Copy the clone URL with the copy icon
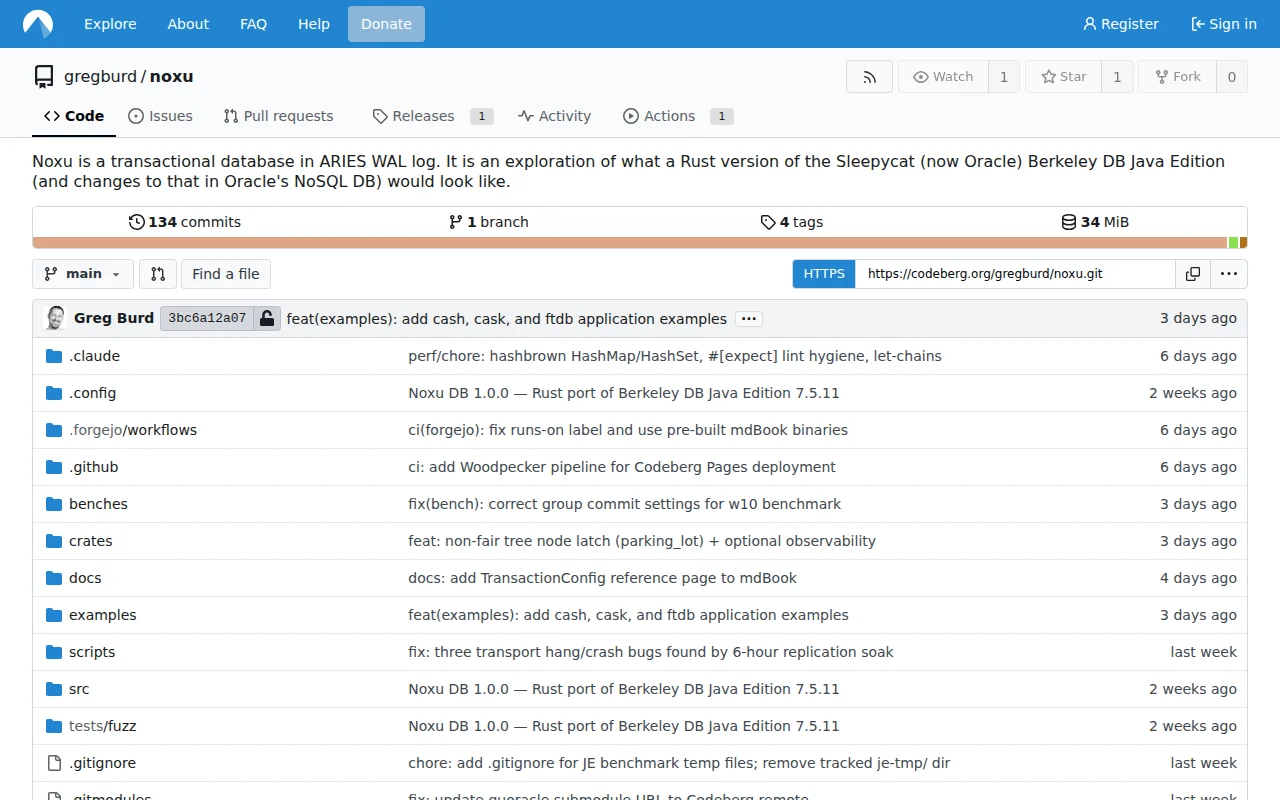The image size is (1280, 800). [1193, 274]
